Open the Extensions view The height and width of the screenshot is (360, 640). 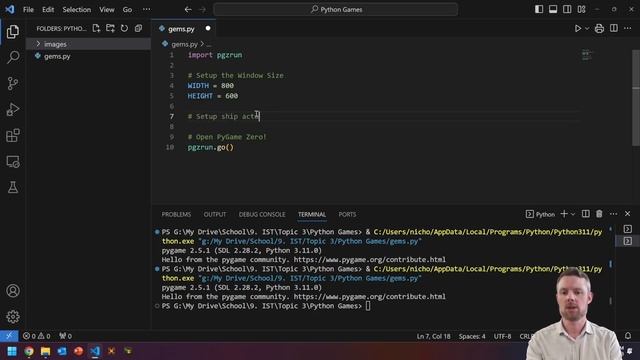(x=13, y=136)
